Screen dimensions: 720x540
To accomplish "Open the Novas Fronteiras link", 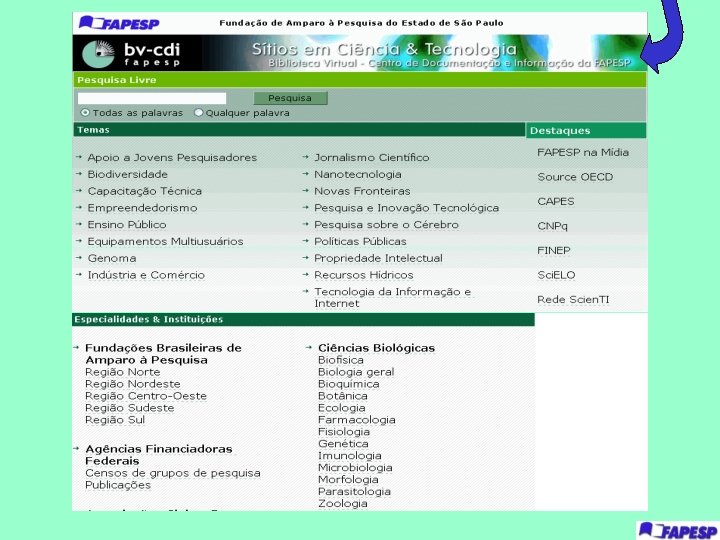I will tap(362, 191).
